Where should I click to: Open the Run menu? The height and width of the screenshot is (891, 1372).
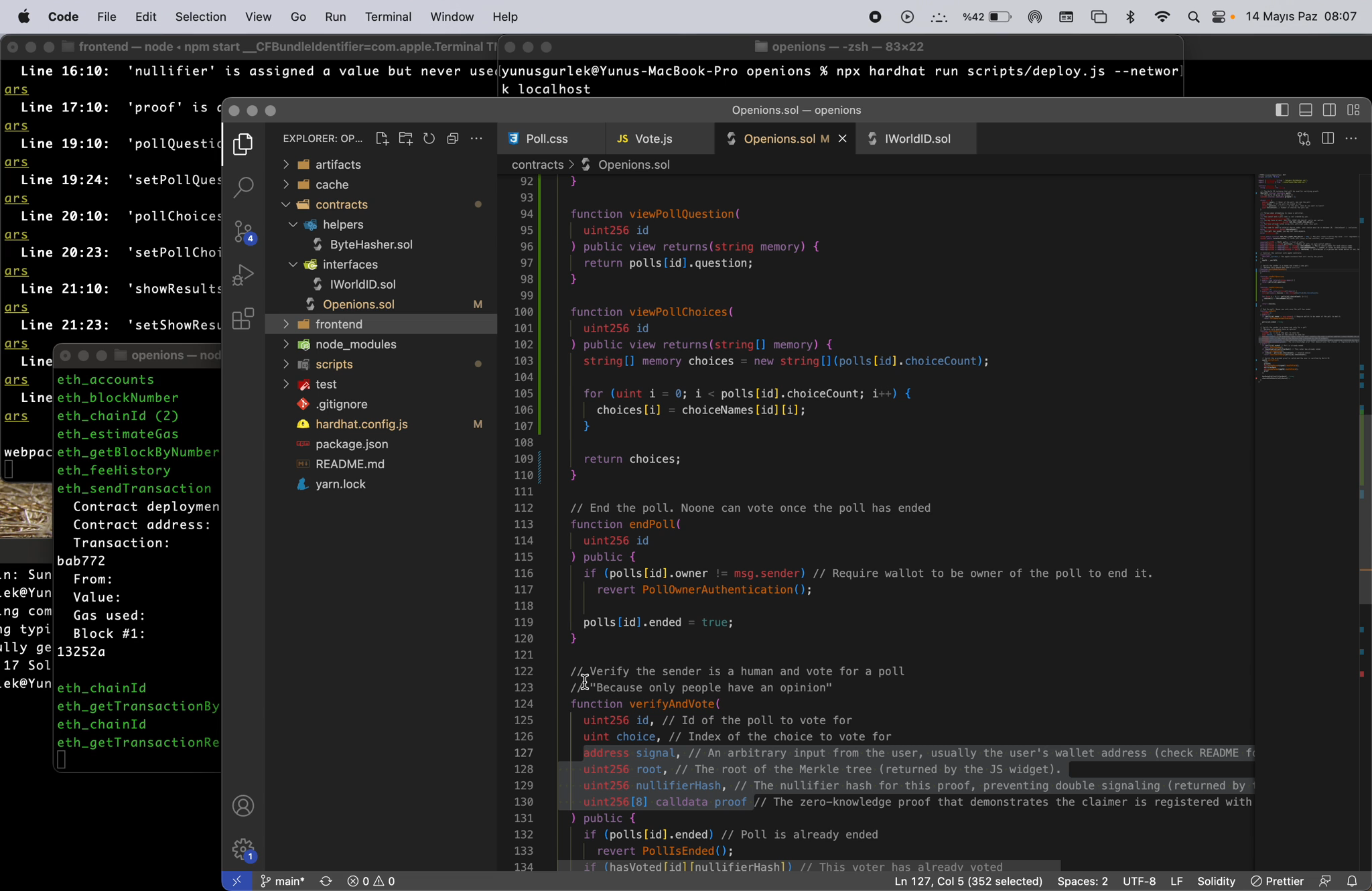tap(335, 17)
